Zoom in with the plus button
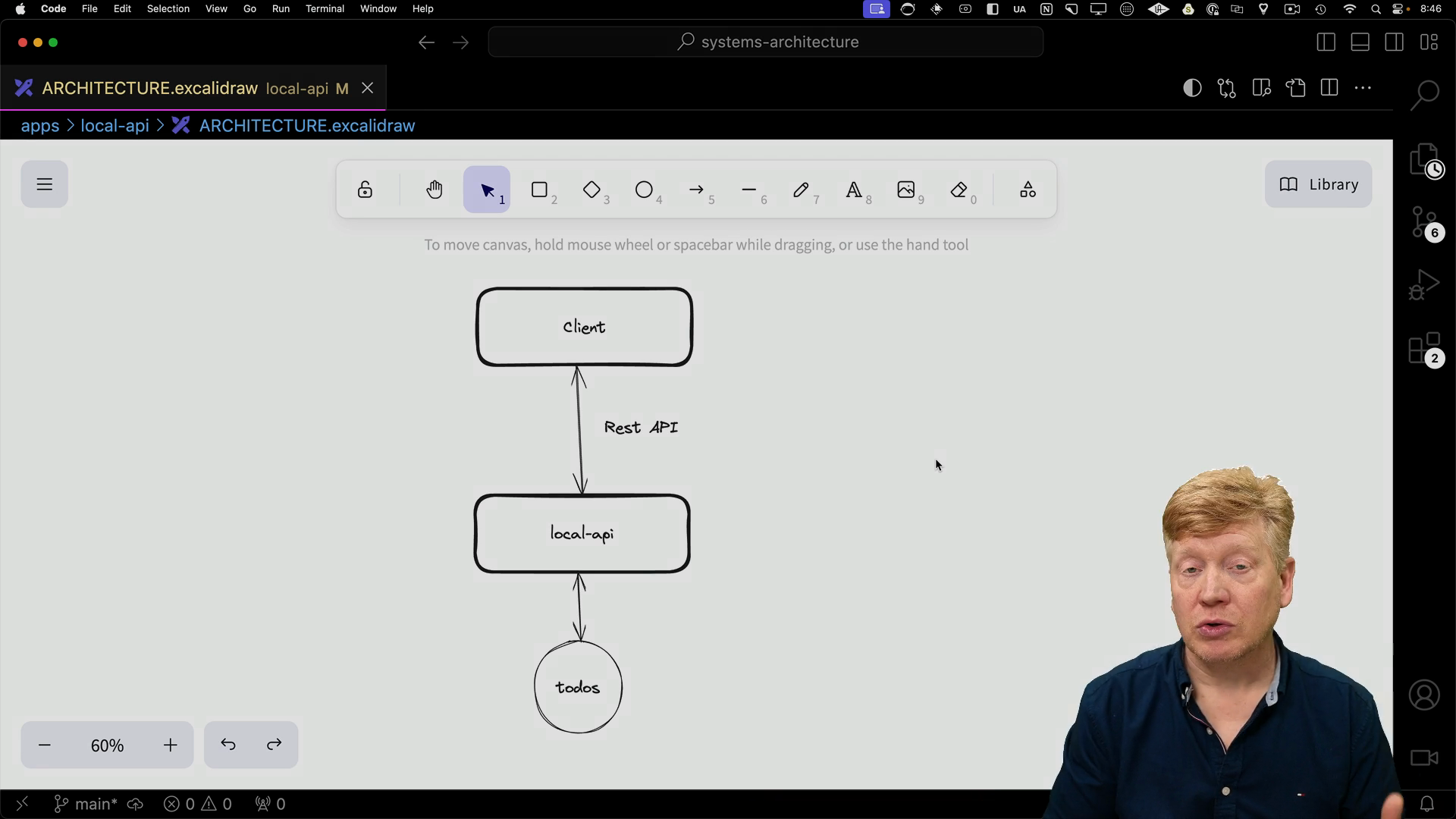This screenshot has height=819, width=1456. pyautogui.click(x=171, y=745)
